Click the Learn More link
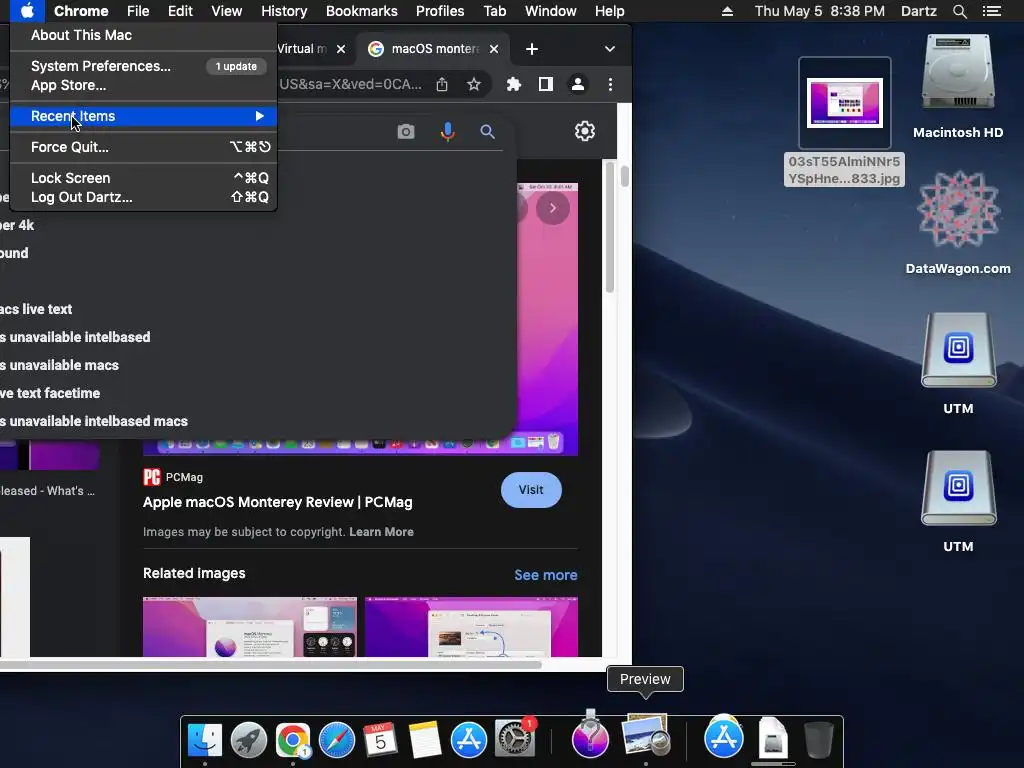This screenshot has height=768, width=1024. [381, 532]
